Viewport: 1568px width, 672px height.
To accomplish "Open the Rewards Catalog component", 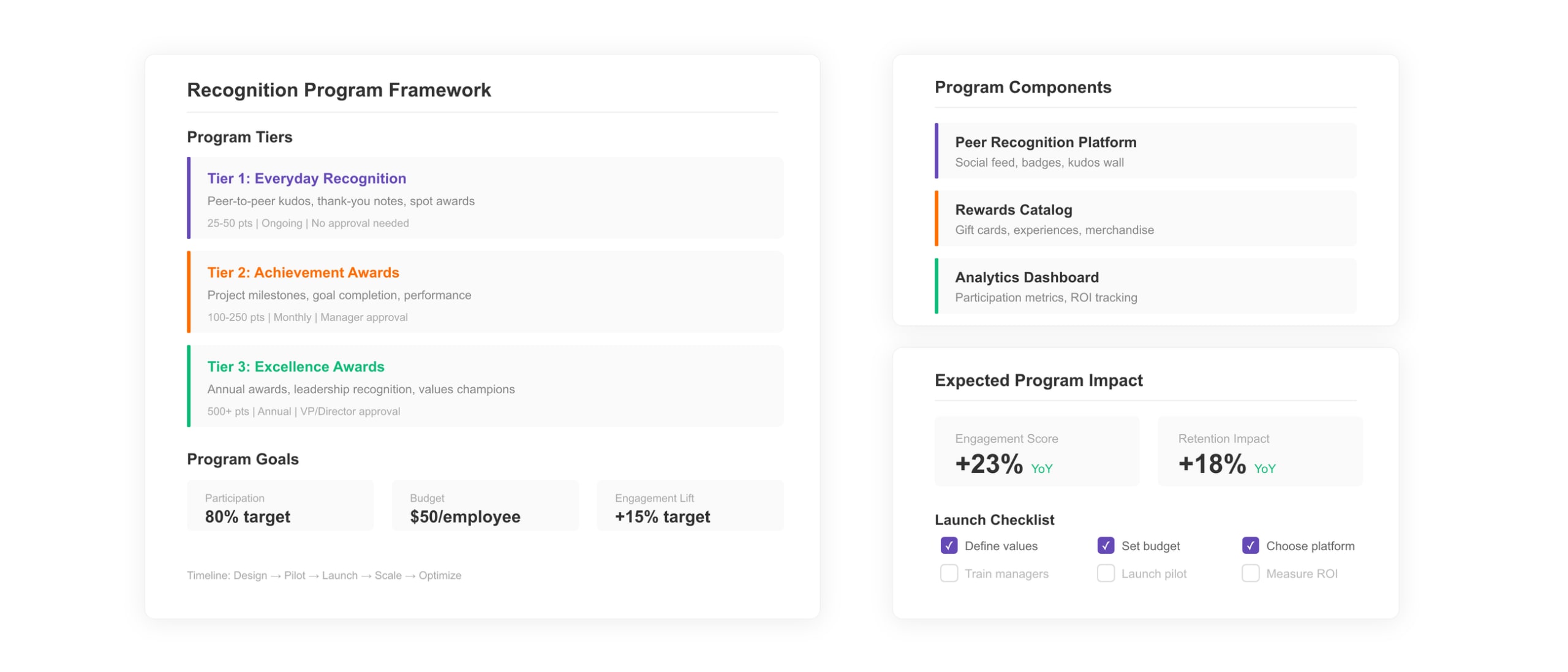I will (x=1147, y=218).
